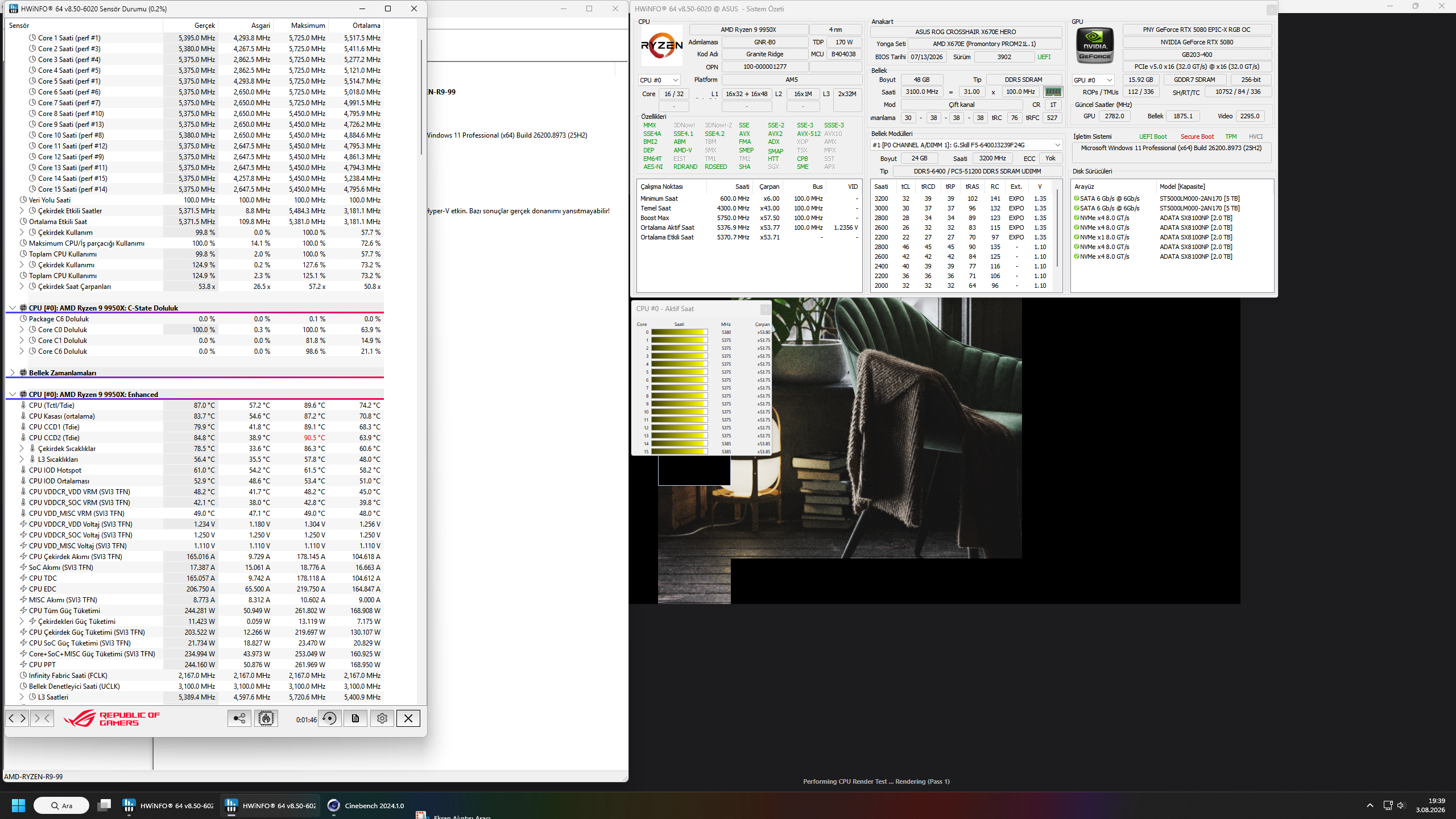The image size is (1456, 819).
Task: Open the memory module selector dropdown
Action: pyautogui.click(x=966, y=145)
